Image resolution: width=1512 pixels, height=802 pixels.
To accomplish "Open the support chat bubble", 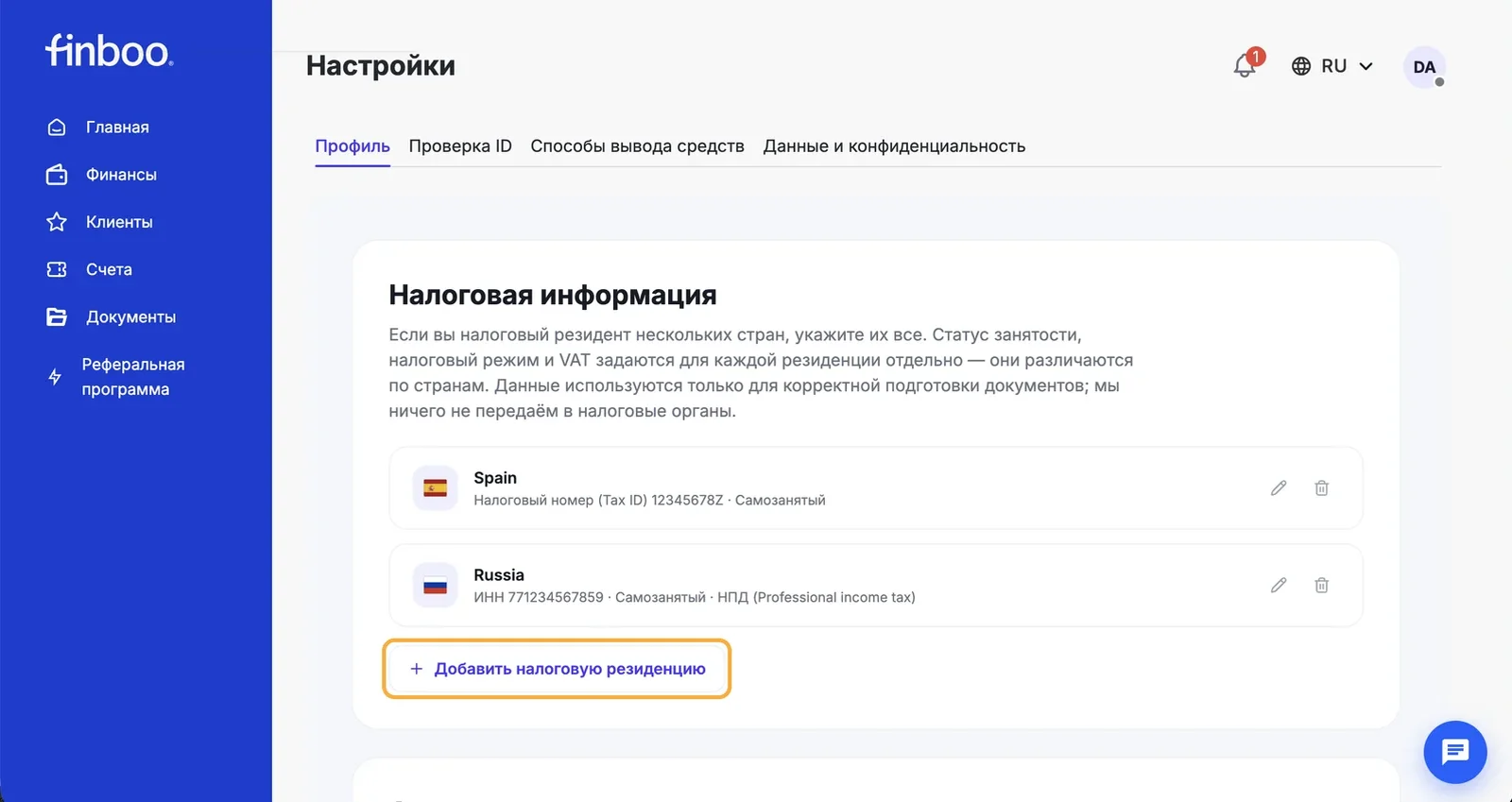I will 1455,752.
